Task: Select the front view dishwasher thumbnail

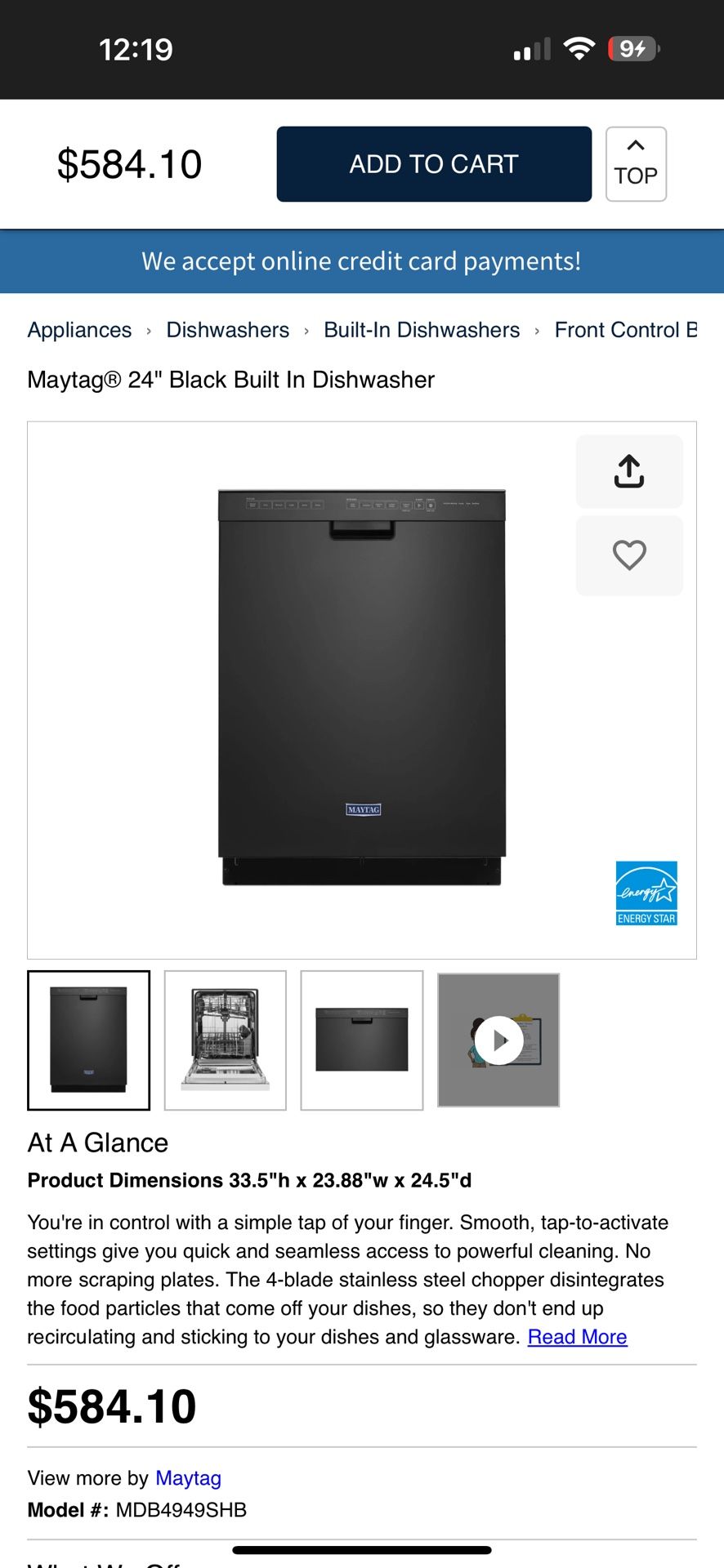Action: 89,1040
